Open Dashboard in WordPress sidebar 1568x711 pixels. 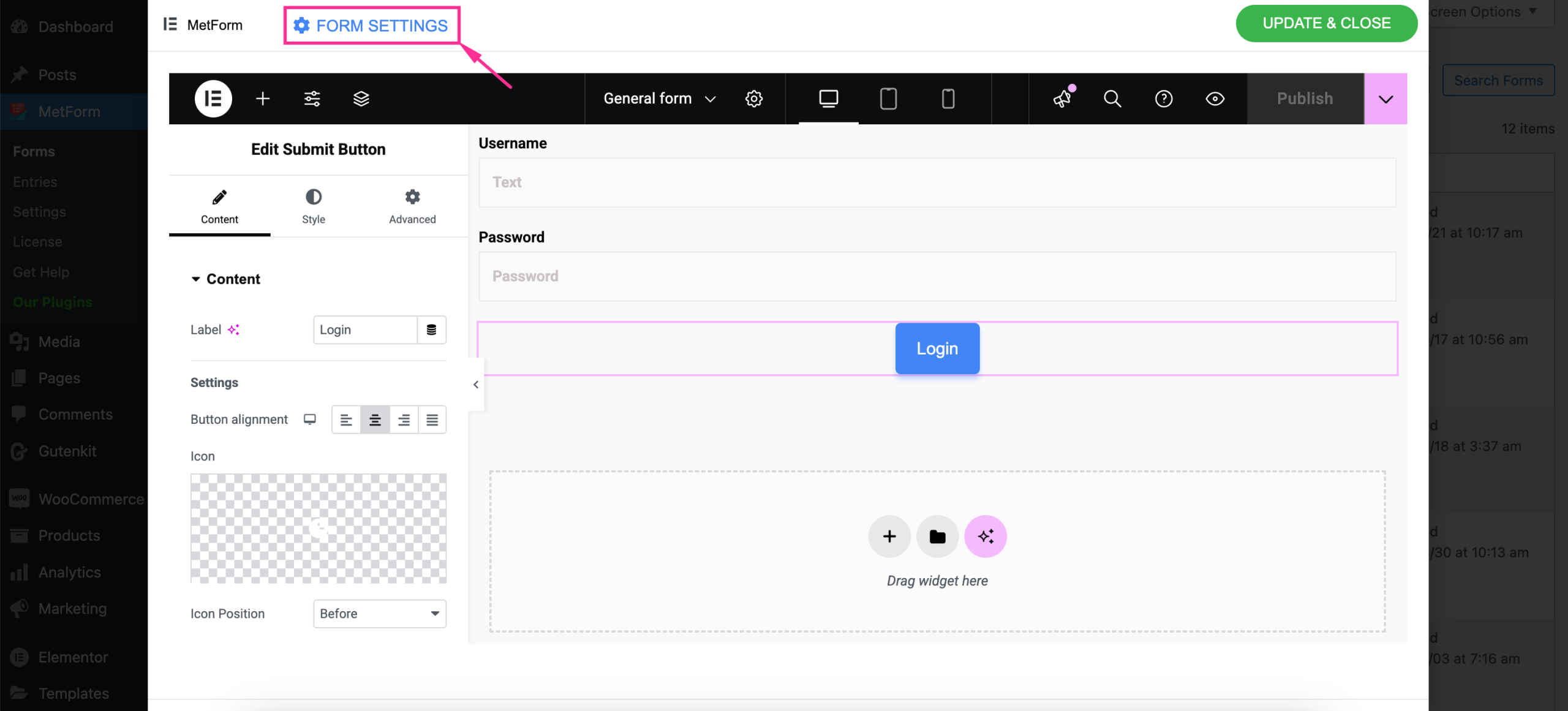pos(73,26)
